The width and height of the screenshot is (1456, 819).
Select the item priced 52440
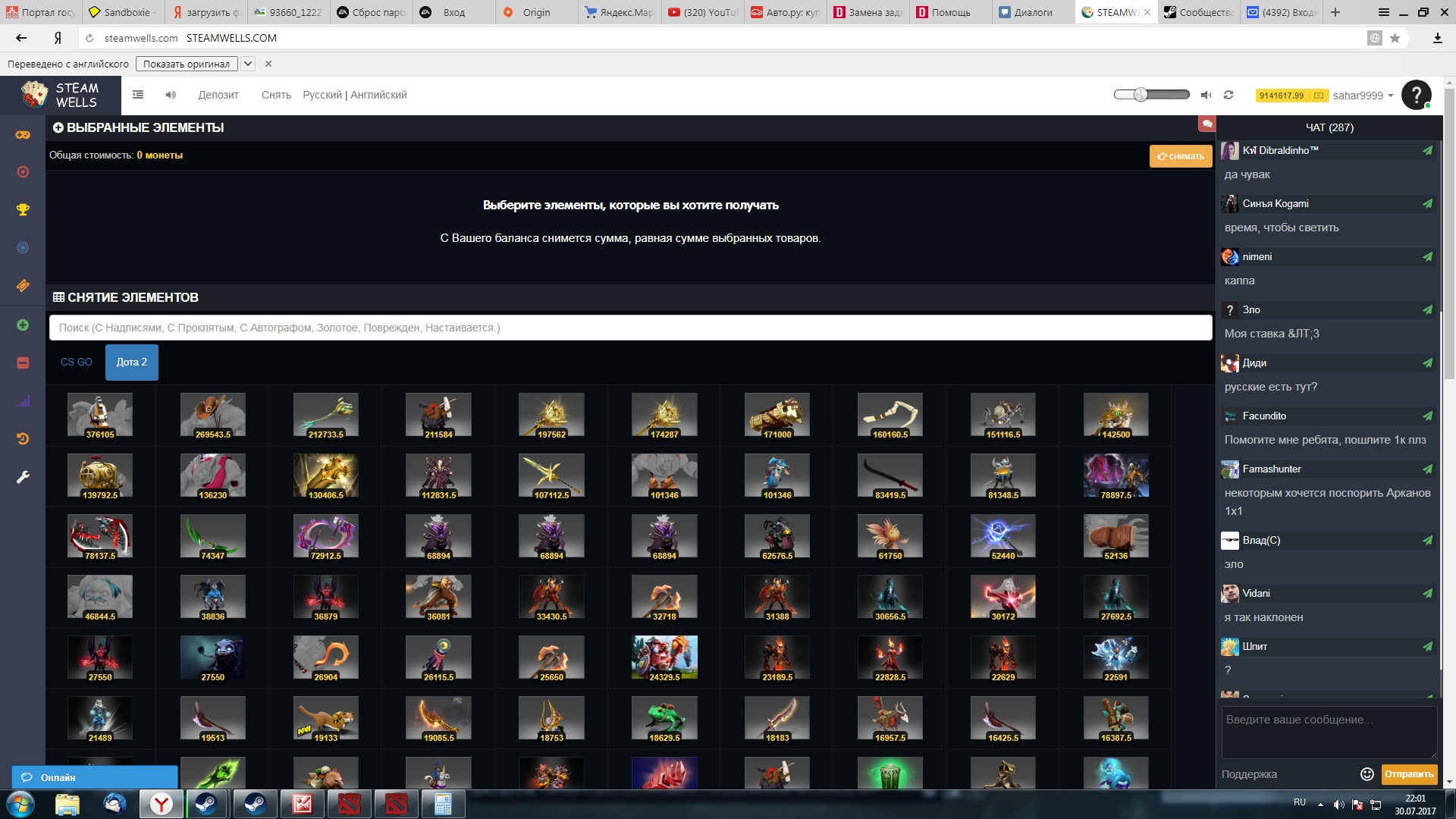pyautogui.click(x=1003, y=536)
